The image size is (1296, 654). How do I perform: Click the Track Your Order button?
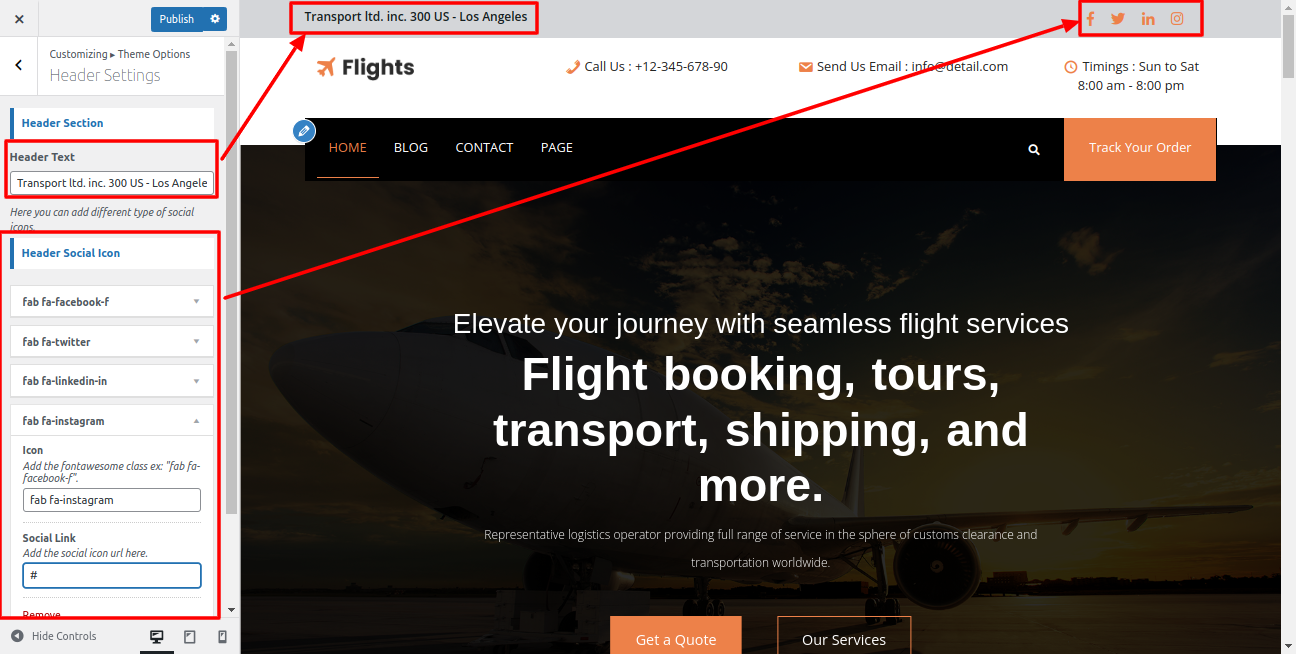(x=1140, y=149)
